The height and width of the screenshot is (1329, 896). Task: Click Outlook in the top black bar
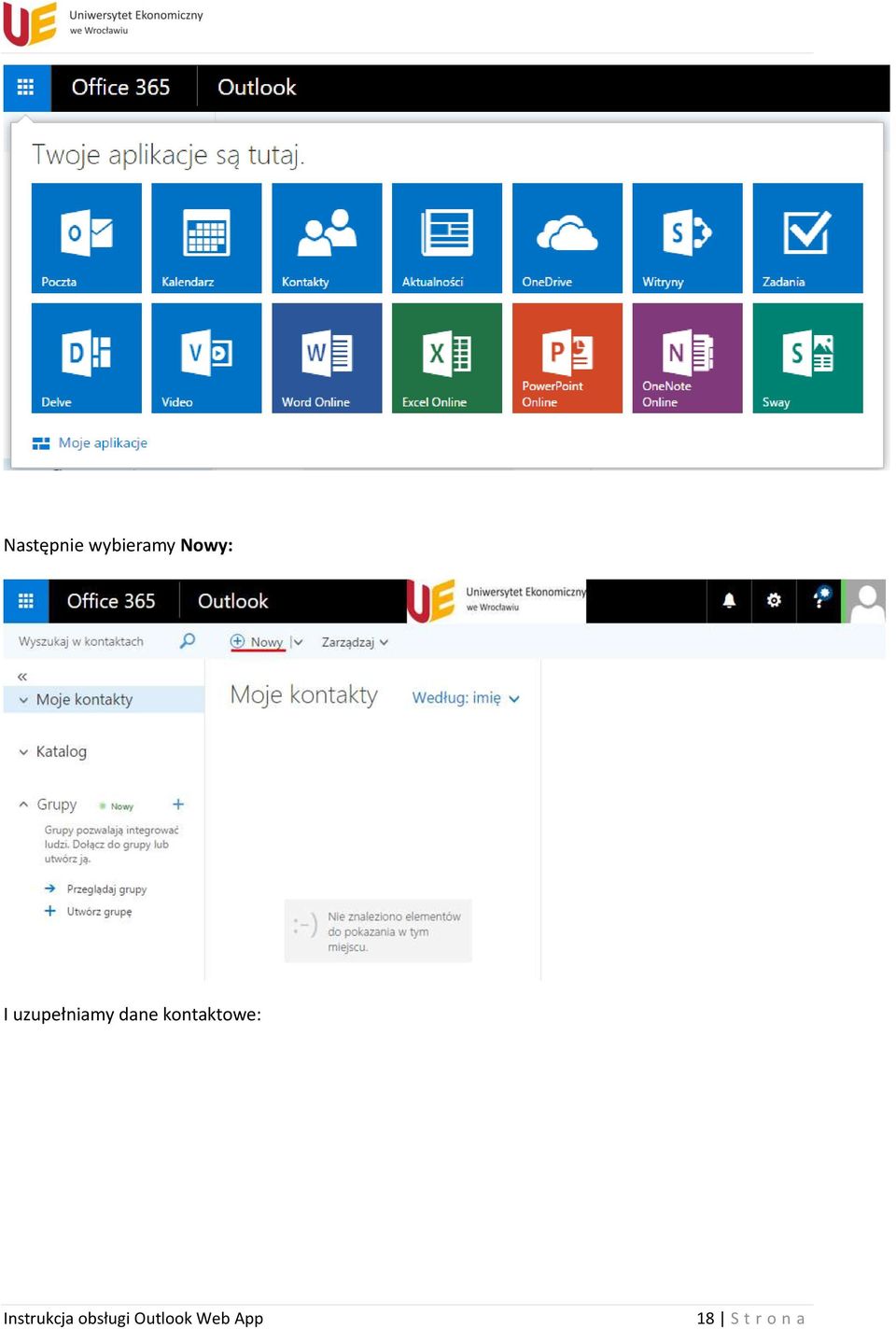tap(257, 88)
